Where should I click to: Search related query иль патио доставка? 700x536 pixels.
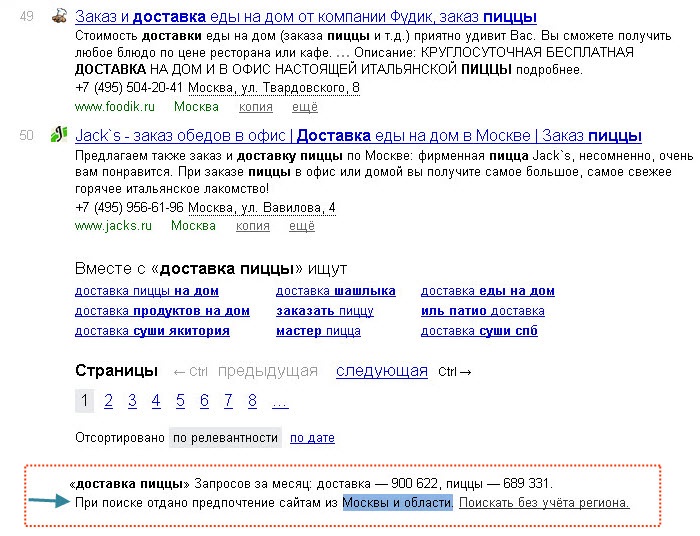coord(483,311)
